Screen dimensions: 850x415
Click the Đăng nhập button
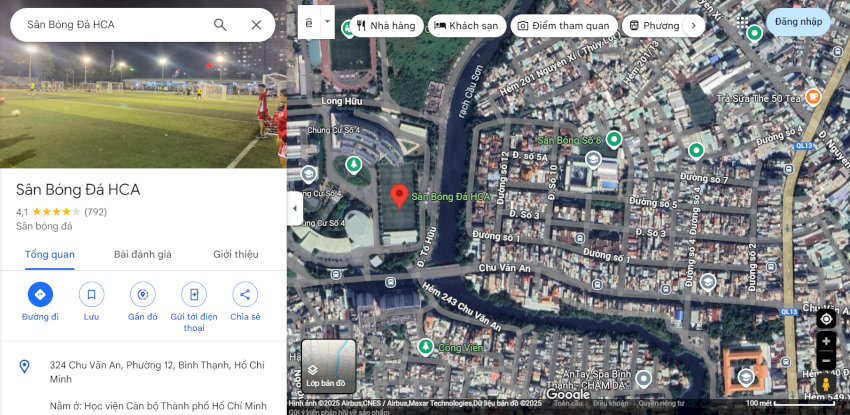(x=797, y=22)
